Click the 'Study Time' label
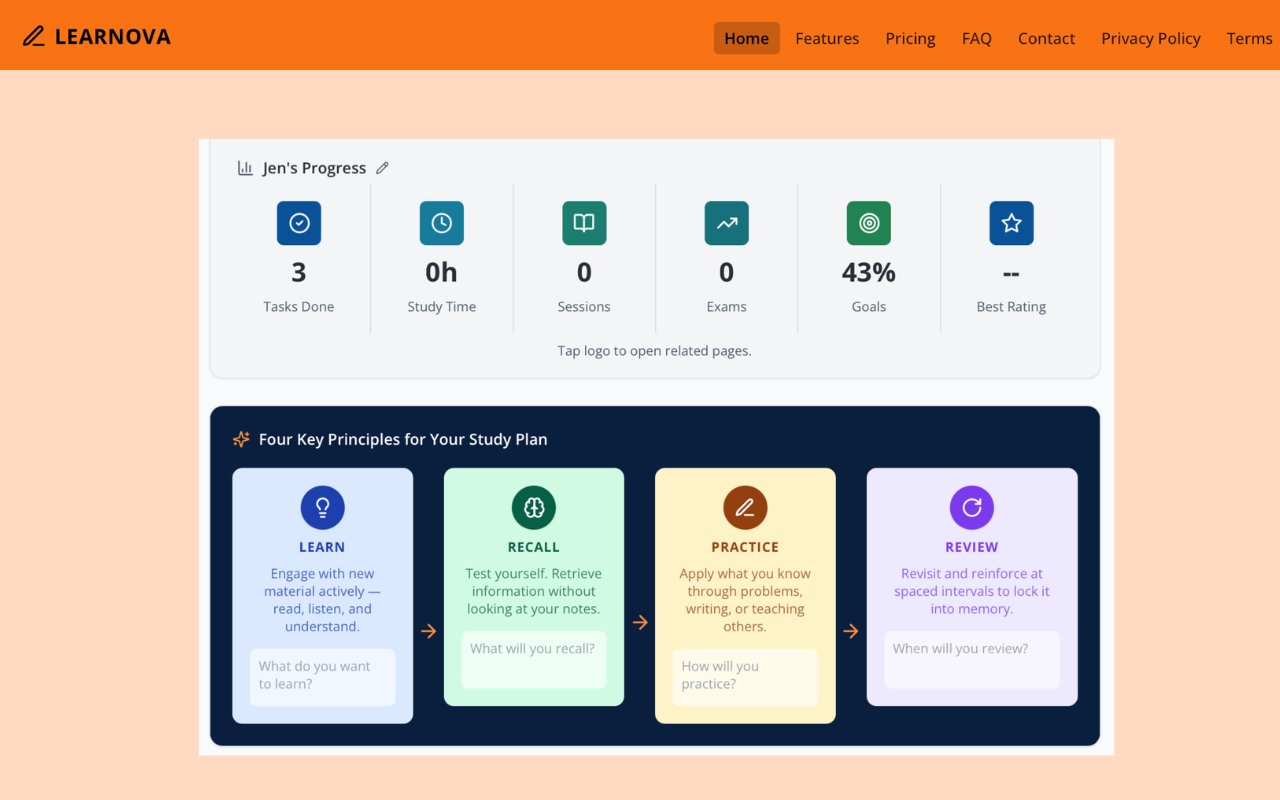 click(442, 307)
